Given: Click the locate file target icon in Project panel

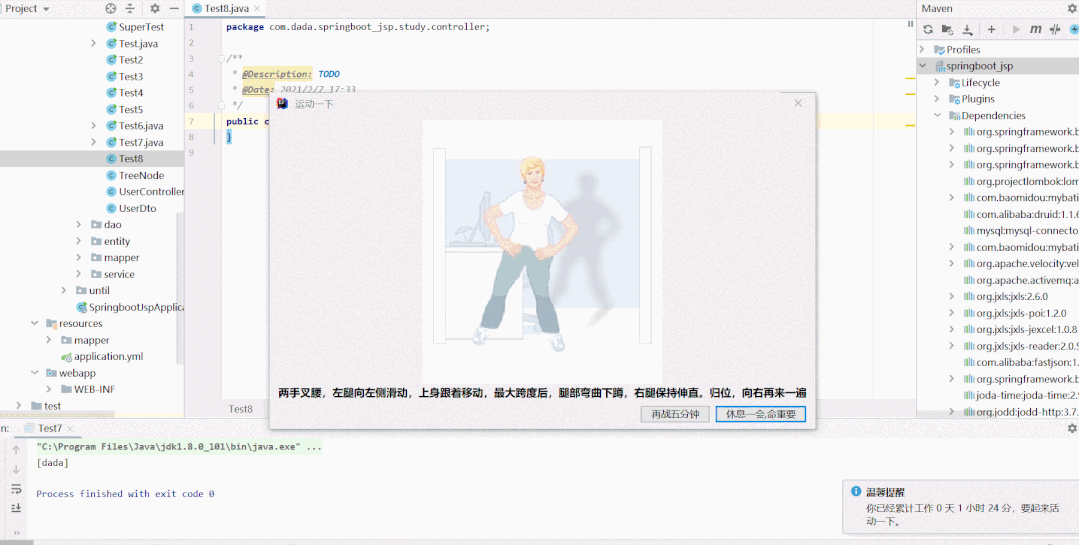Looking at the screenshot, I should (111, 8).
